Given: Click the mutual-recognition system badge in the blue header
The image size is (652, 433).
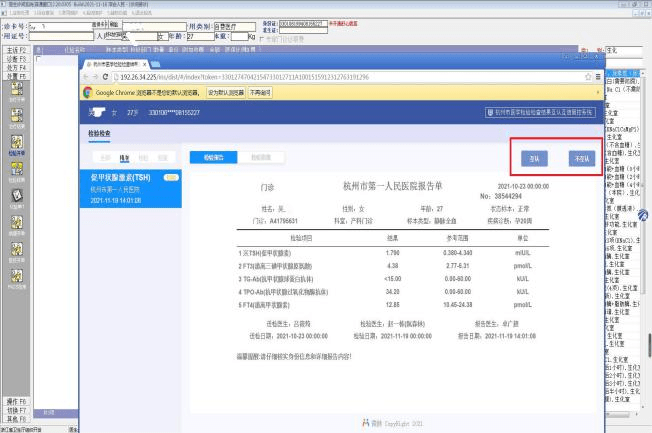Looking at the screenshot, I should 540,112.
